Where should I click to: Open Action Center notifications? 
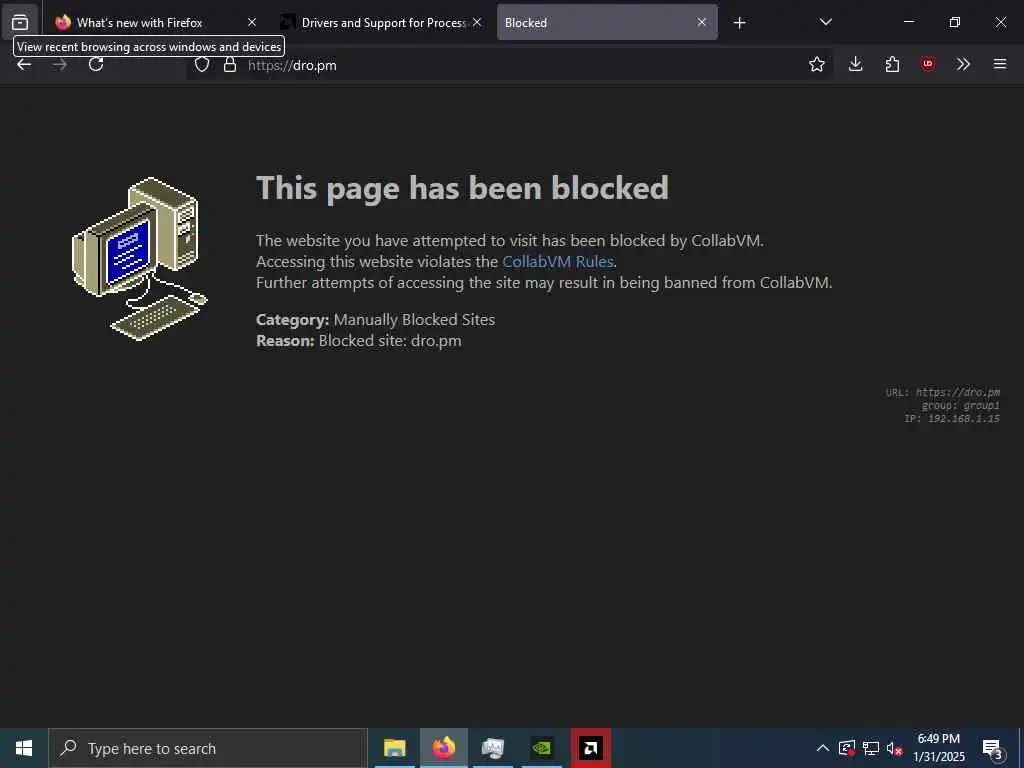pyautogui.click(x=992, y=748)
